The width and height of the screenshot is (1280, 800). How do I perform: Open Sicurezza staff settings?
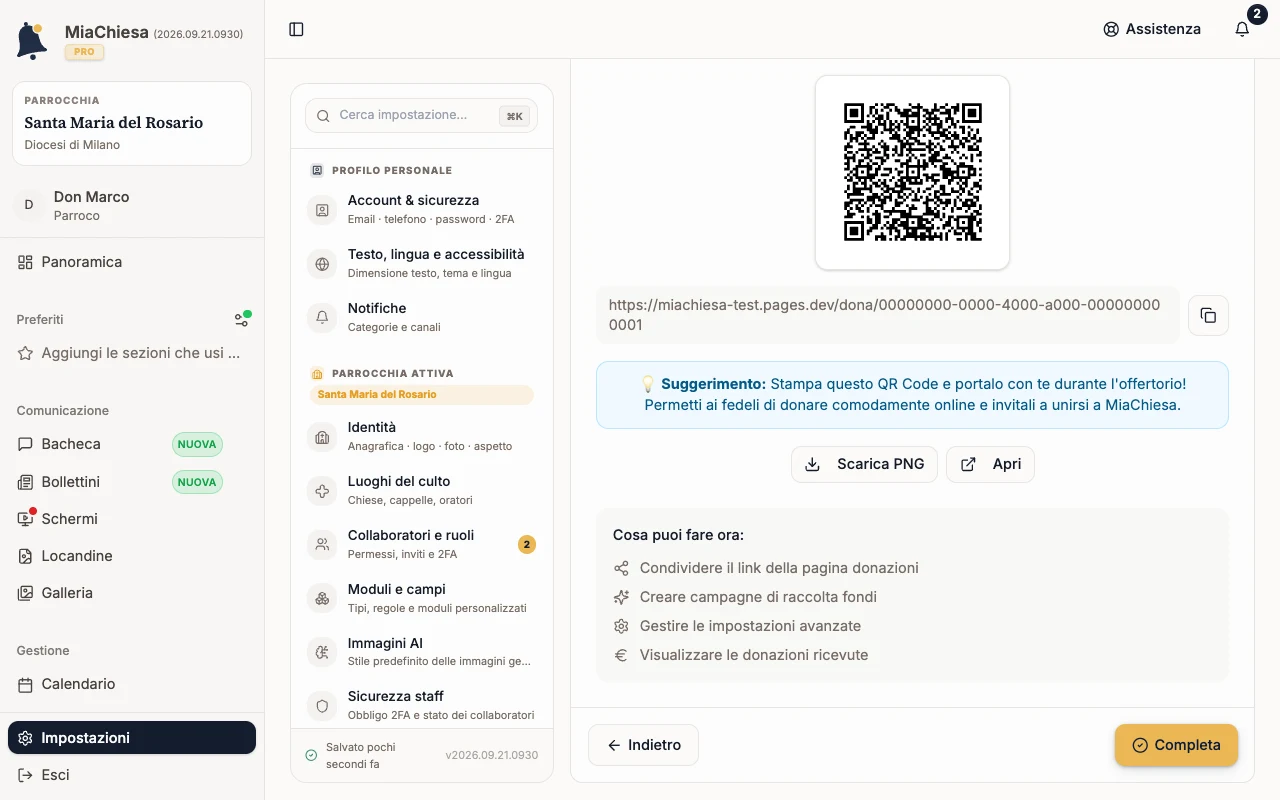pos(422,706)
